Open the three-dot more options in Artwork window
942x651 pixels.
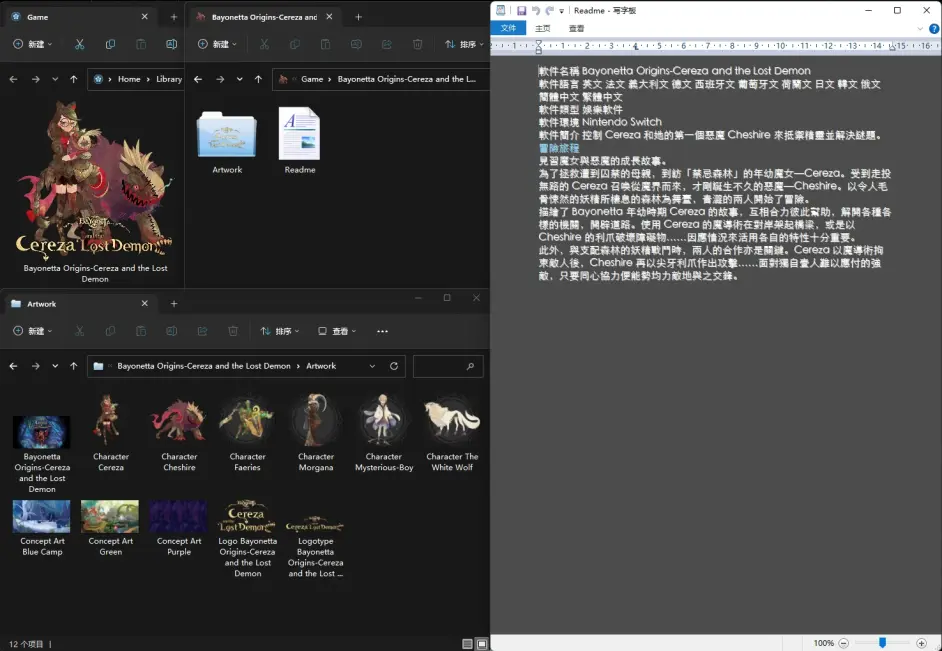382,331
